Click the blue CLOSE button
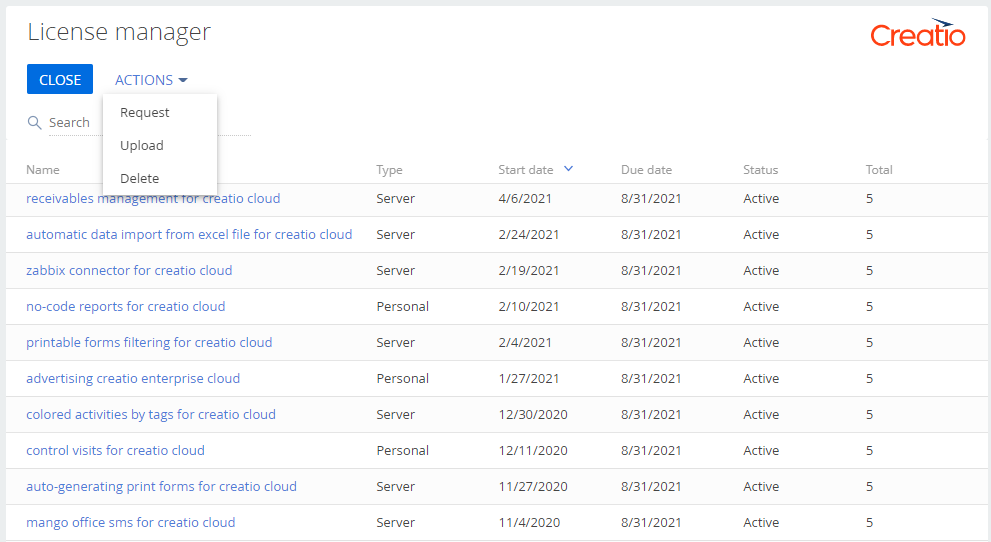This screenshot has width=991, height=542. (60, 80)
